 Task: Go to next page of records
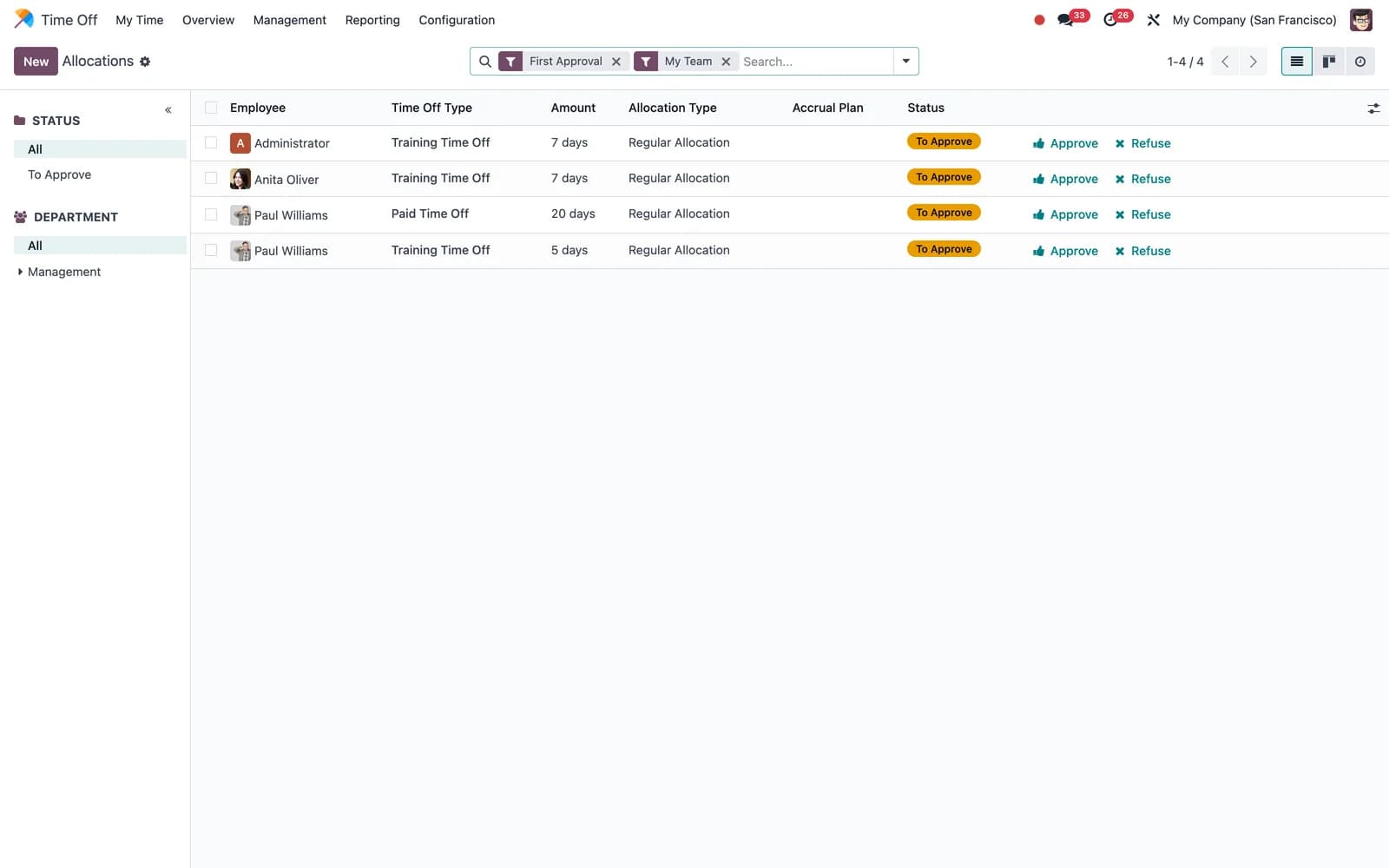point(1253,62)
